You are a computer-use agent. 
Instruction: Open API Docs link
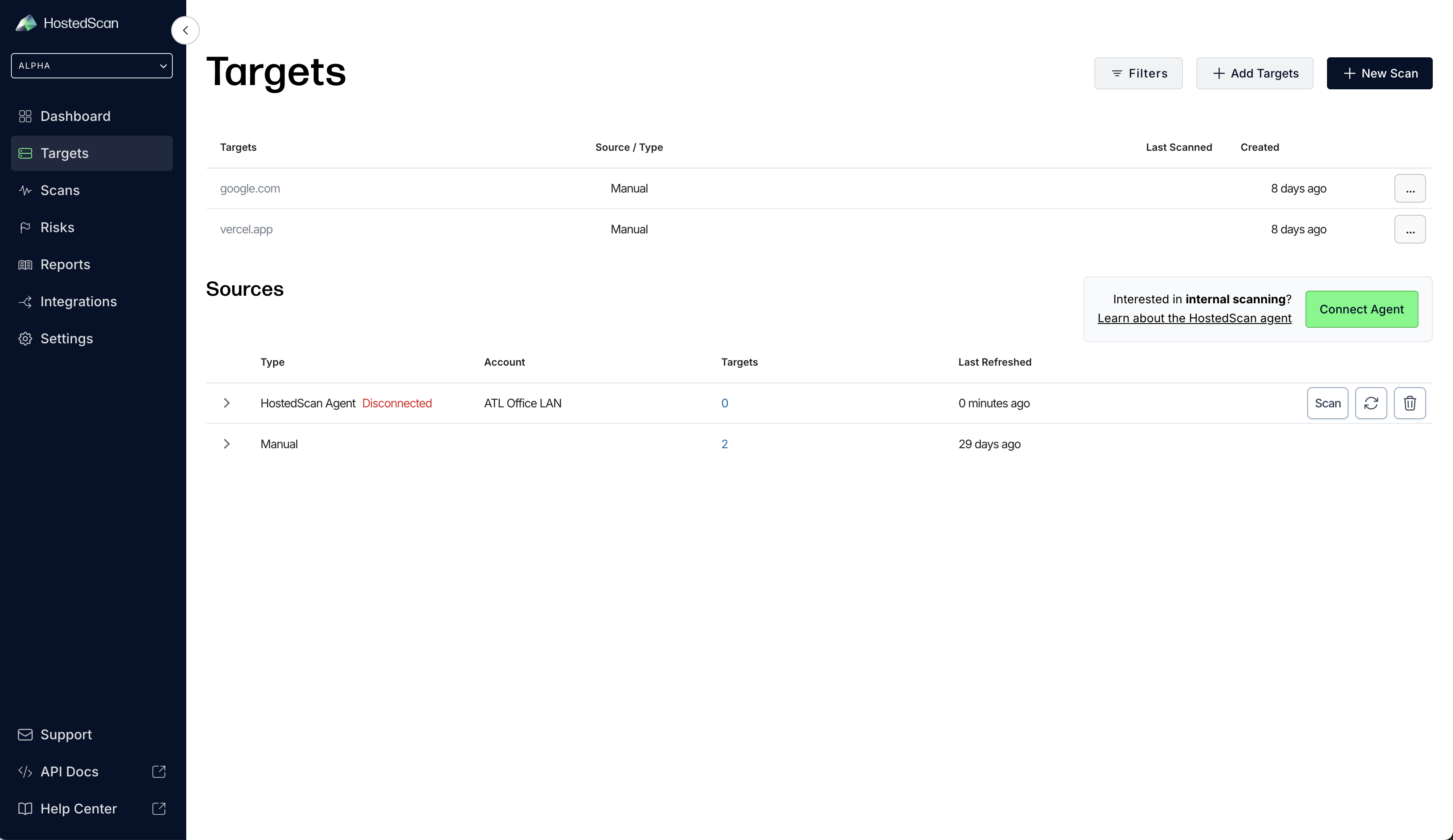(x=92, y=771)
